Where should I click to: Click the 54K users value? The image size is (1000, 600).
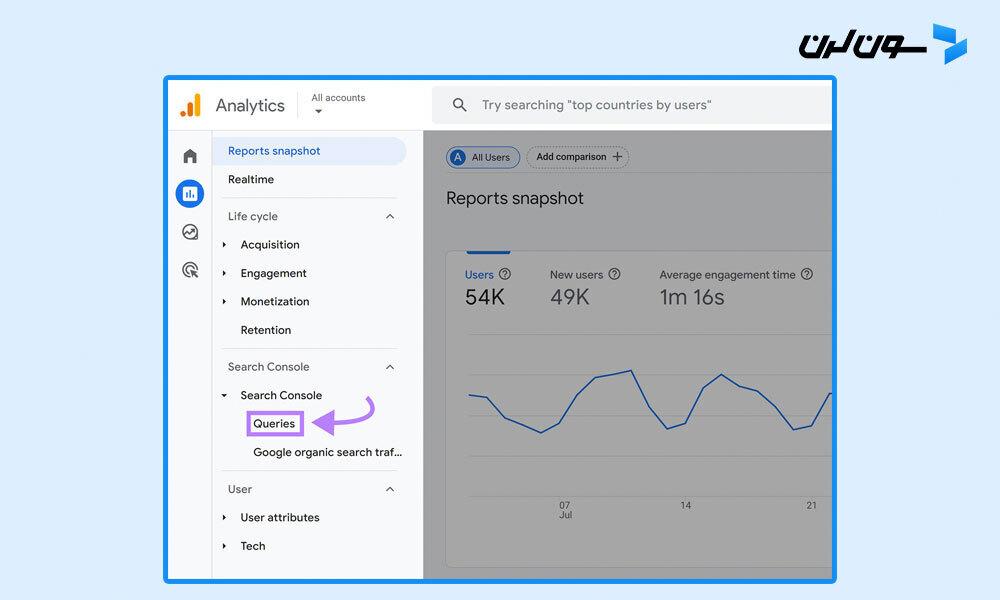[x=485, y=297]
